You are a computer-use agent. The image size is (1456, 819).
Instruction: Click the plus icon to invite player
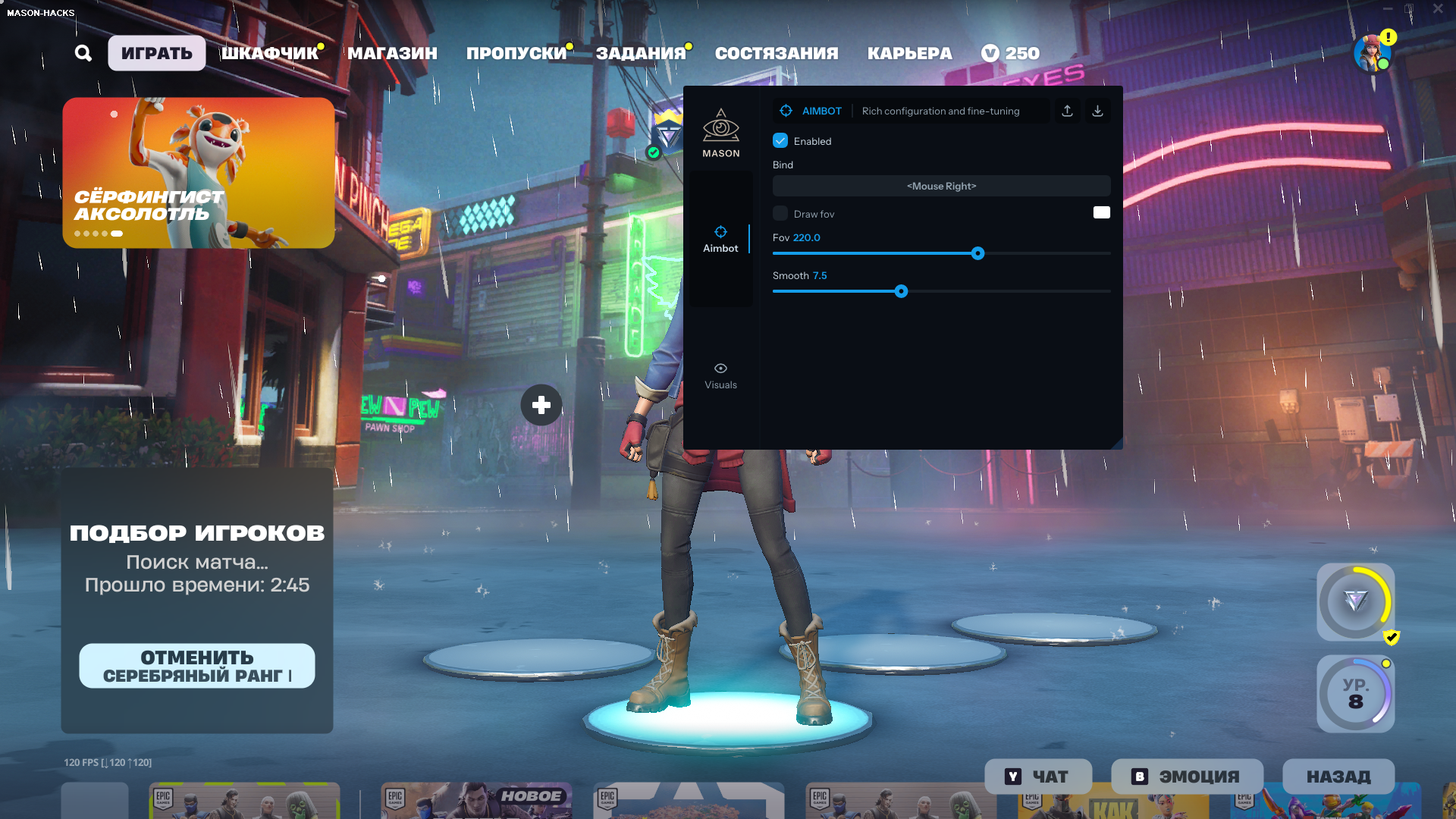[x=541, y=405]
